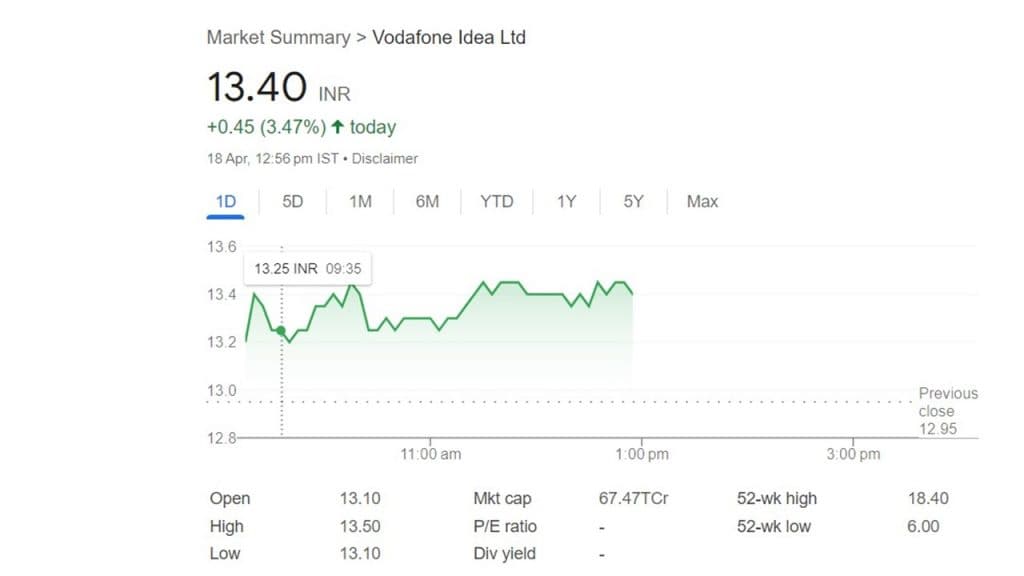Click the Previous close 12.95 label

(x=947, y=411)
